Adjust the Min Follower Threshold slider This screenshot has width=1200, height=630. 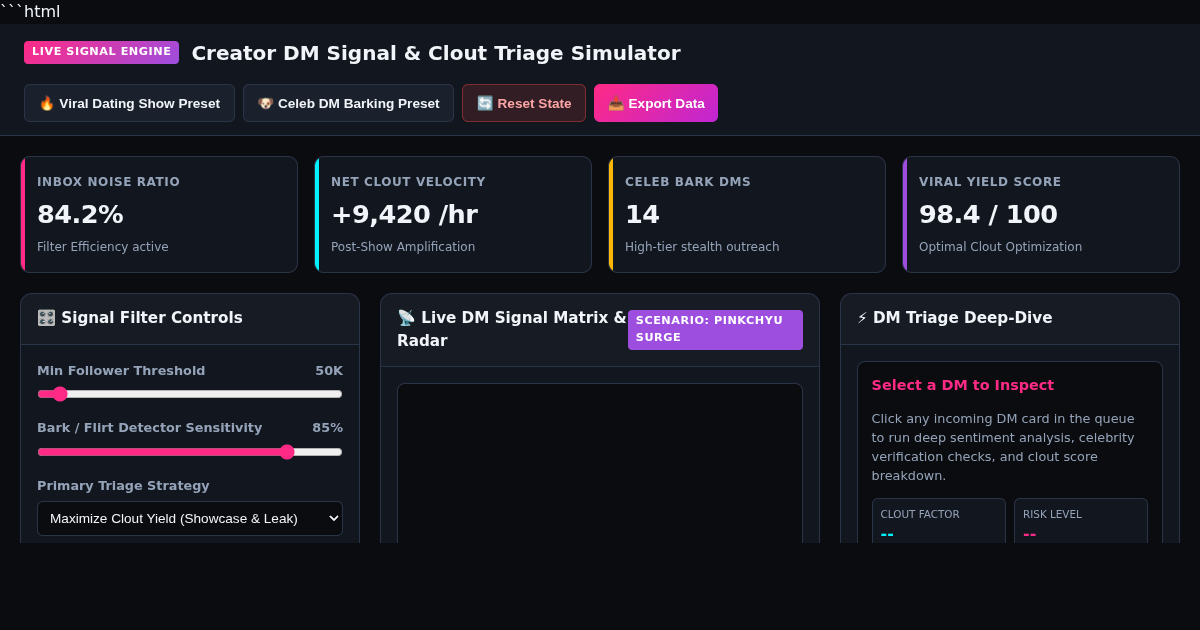point(190,394)
